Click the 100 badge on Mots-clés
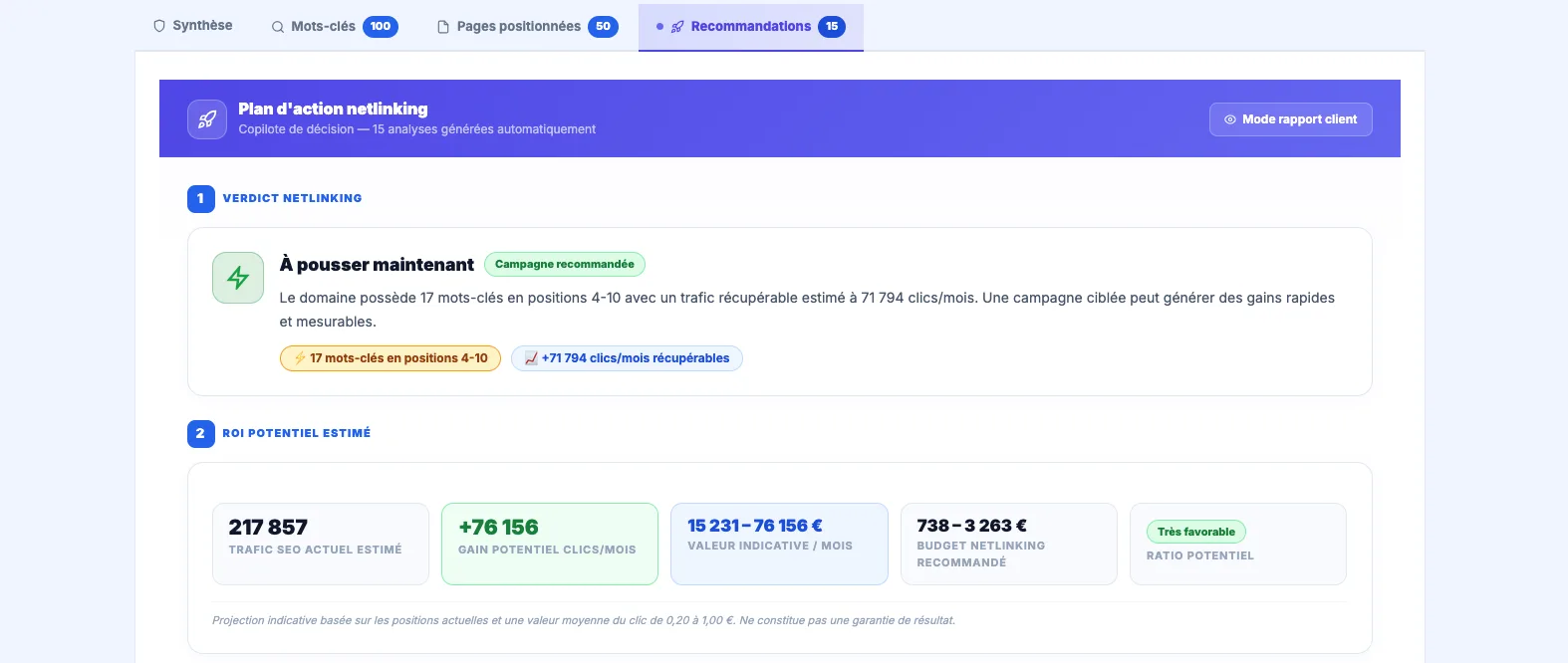 [381, 27]
